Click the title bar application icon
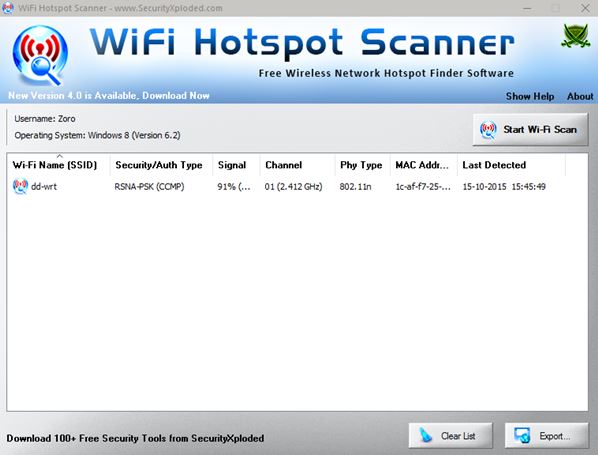The height and width of the screenshot is (455, 598). (x=8, y=8)
